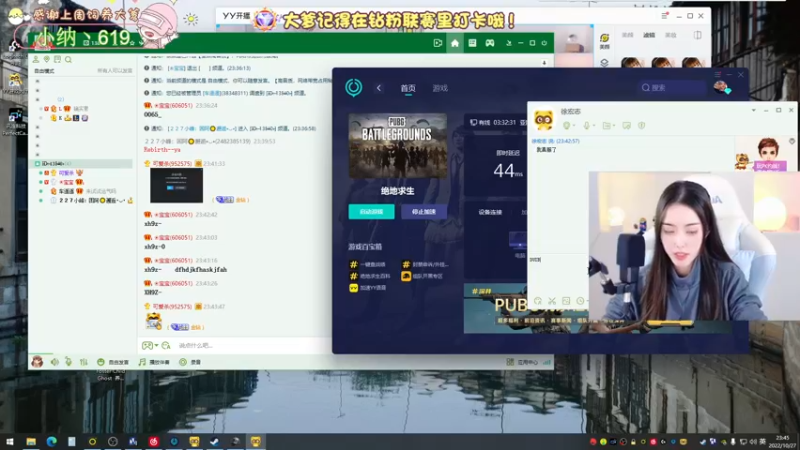This screenshot has height=450, width=800.
Task: Switch to the 游戏 tab in accelerator
Action: tap(440, 88)
